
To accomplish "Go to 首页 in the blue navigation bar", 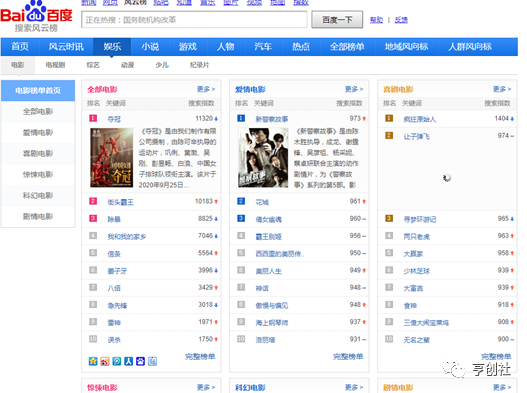I will pyautogui.click(x=20, y=47).
